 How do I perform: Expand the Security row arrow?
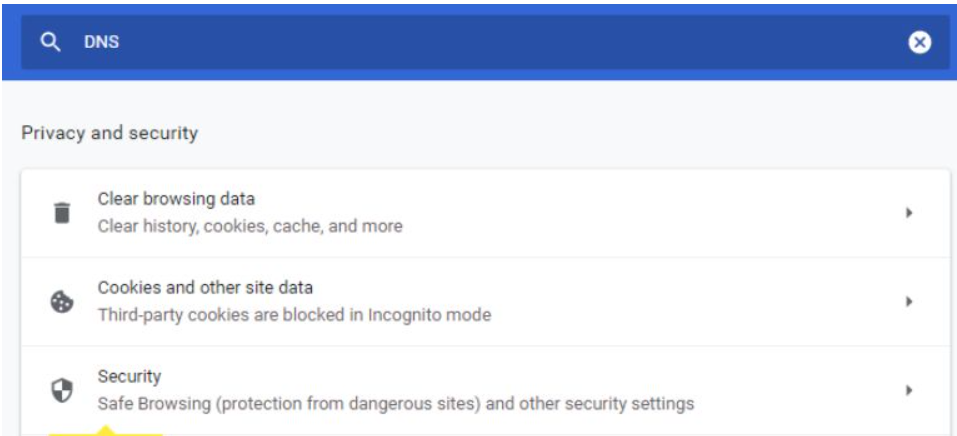909,390
